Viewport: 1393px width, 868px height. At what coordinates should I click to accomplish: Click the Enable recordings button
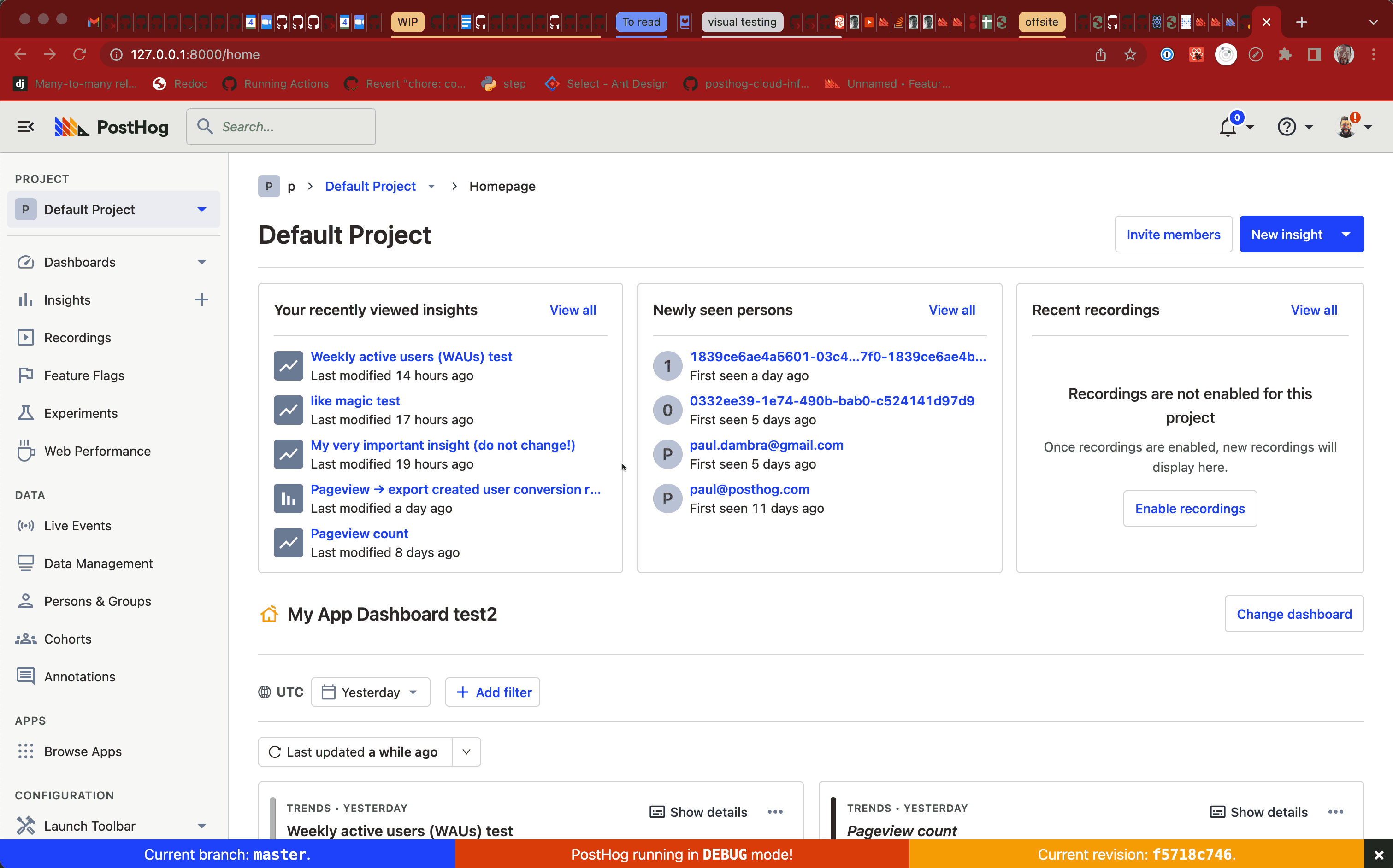tap(1190, 509)
